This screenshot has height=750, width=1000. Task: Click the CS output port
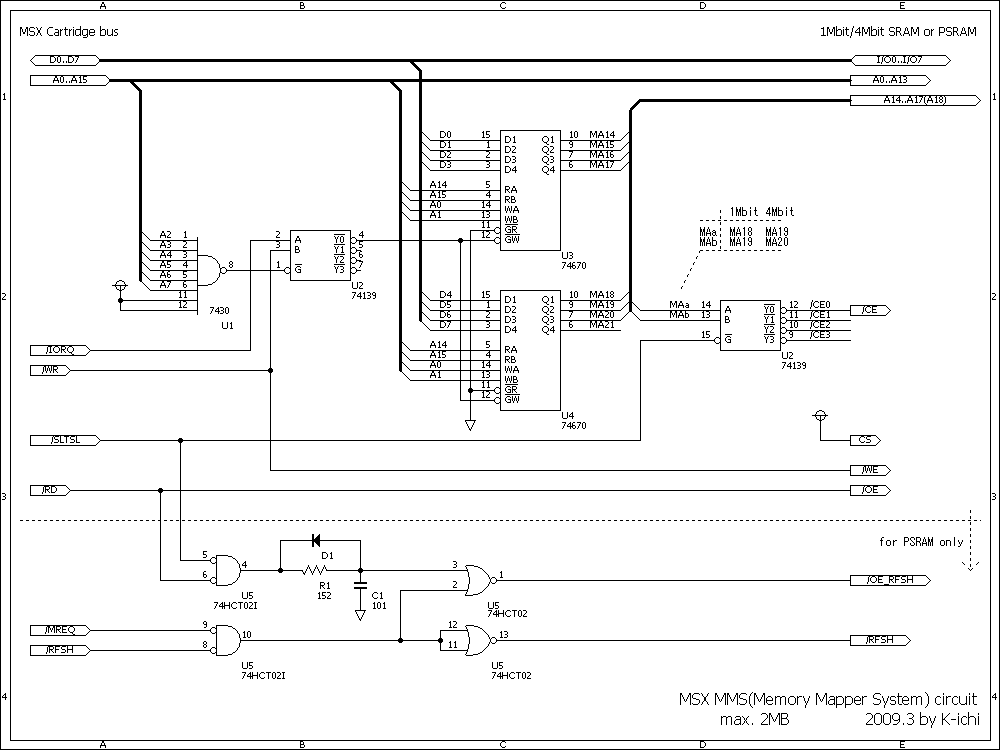[x=869, y=440]
